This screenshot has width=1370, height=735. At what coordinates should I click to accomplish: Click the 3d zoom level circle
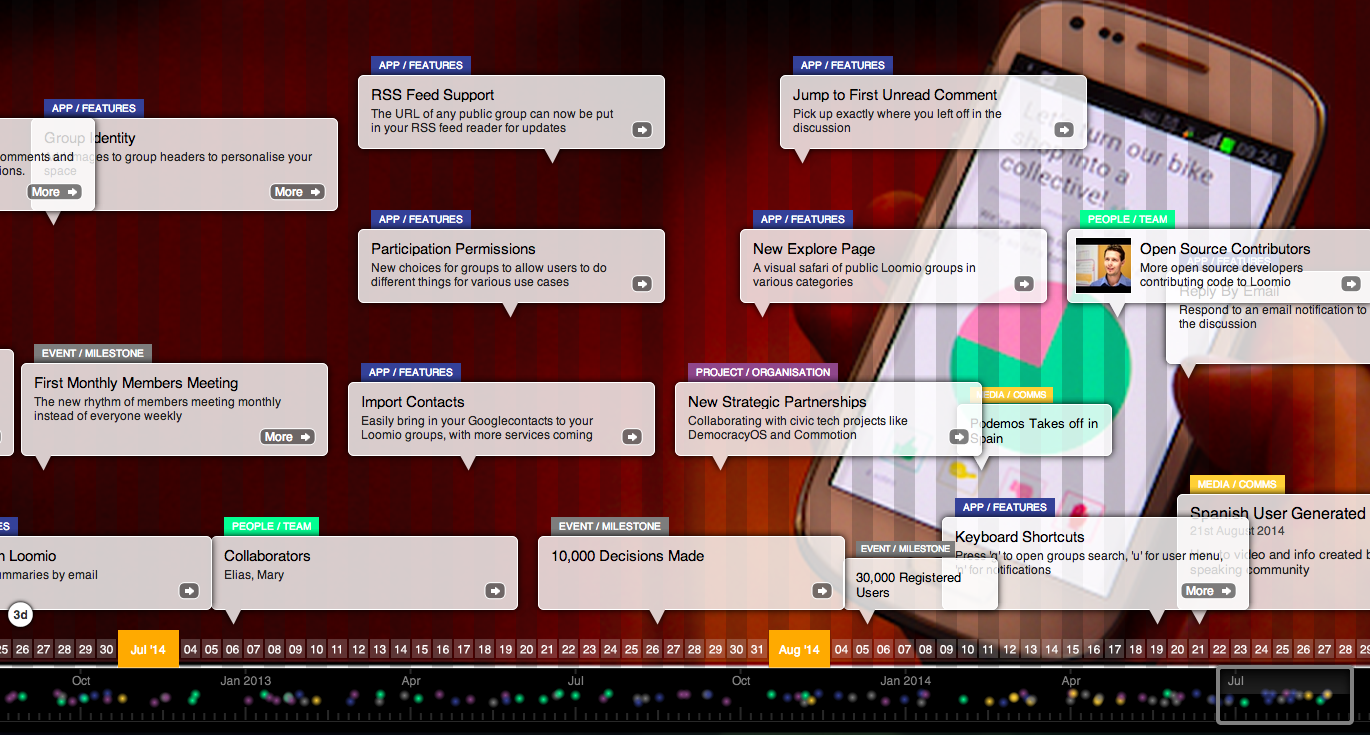click(x=20, y=614)
